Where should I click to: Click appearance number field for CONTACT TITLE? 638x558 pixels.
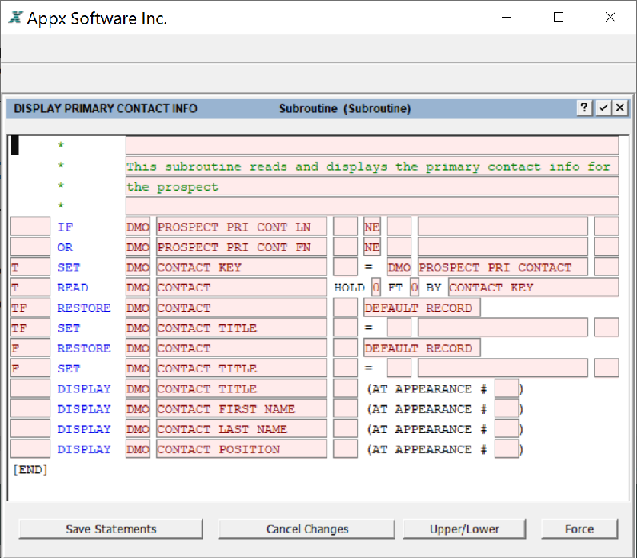click(x=507, y=389)
